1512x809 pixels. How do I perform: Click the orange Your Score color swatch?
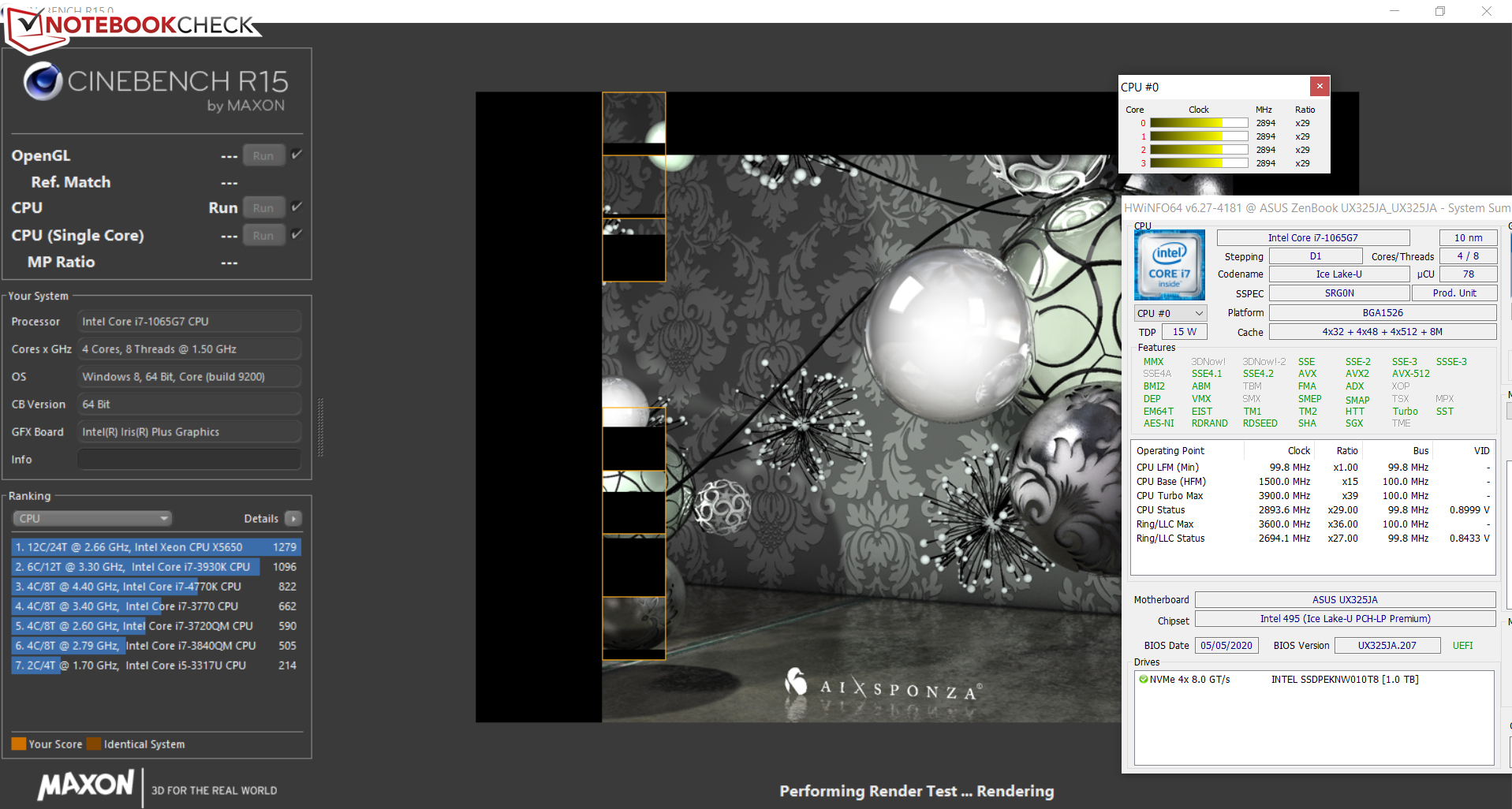(19, 744)
